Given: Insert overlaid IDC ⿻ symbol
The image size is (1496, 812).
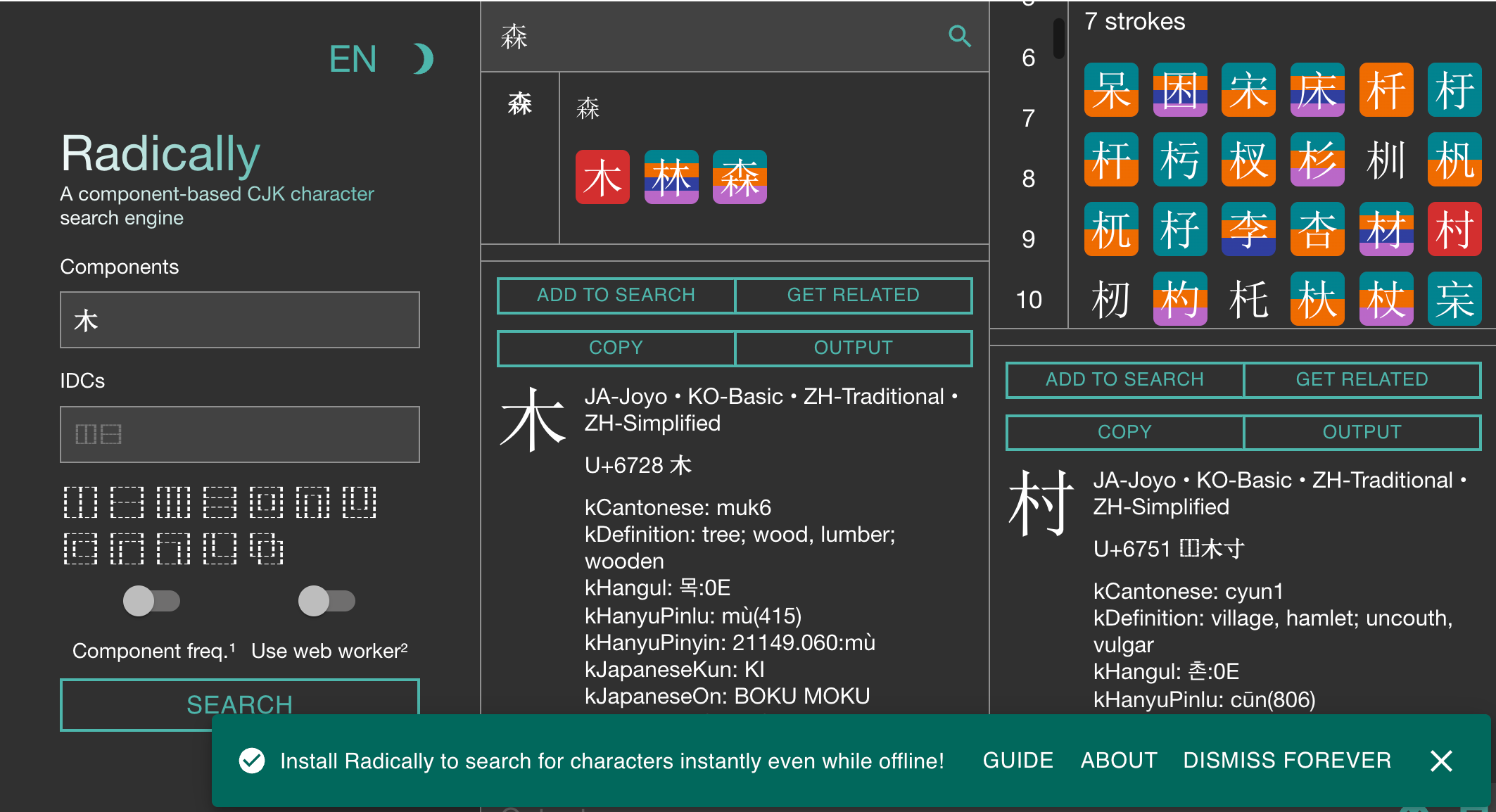Looking at the screenshot, I should click(267, 548).
